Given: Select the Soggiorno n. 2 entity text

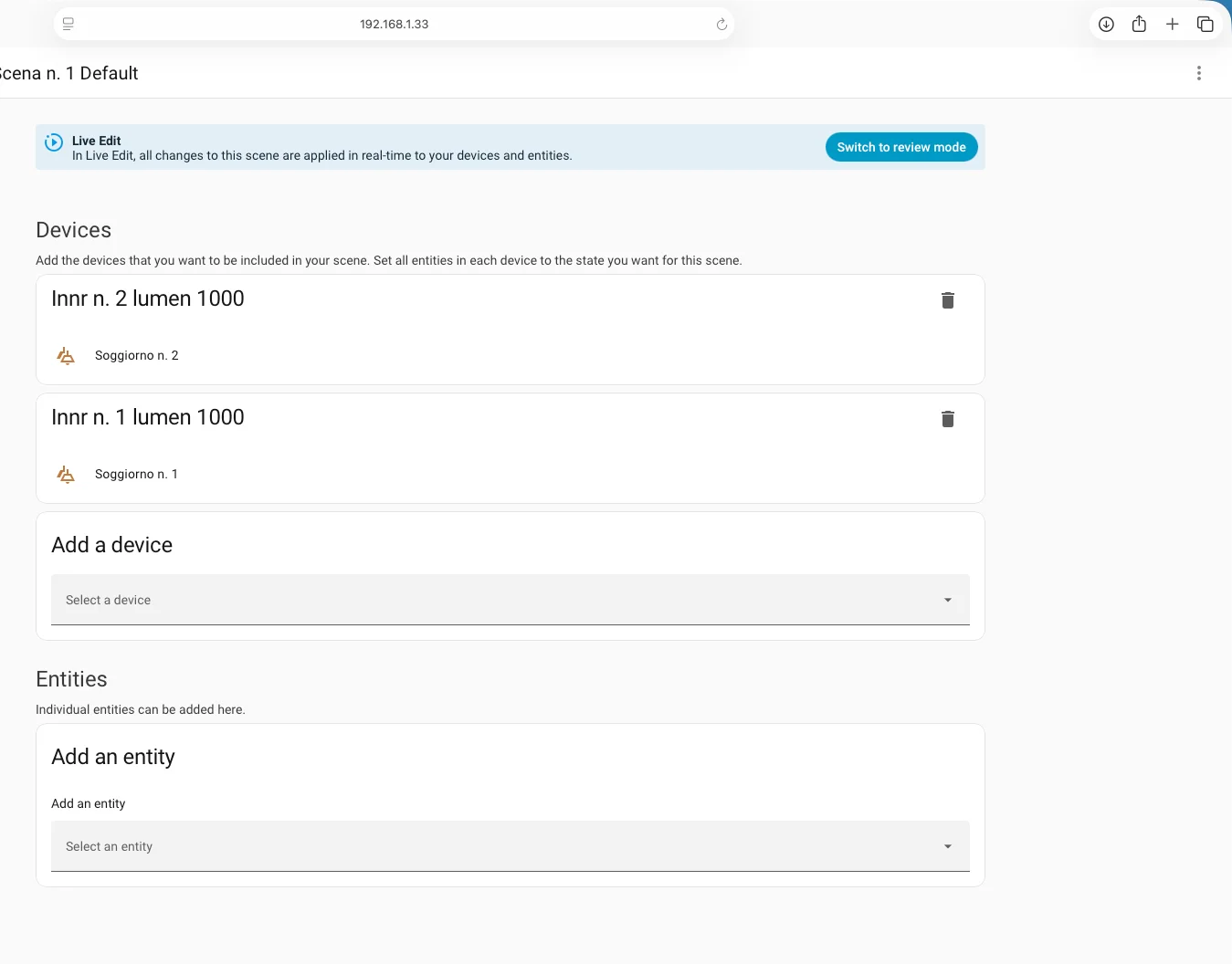Looking at the screenshot, I should [137, 355].
